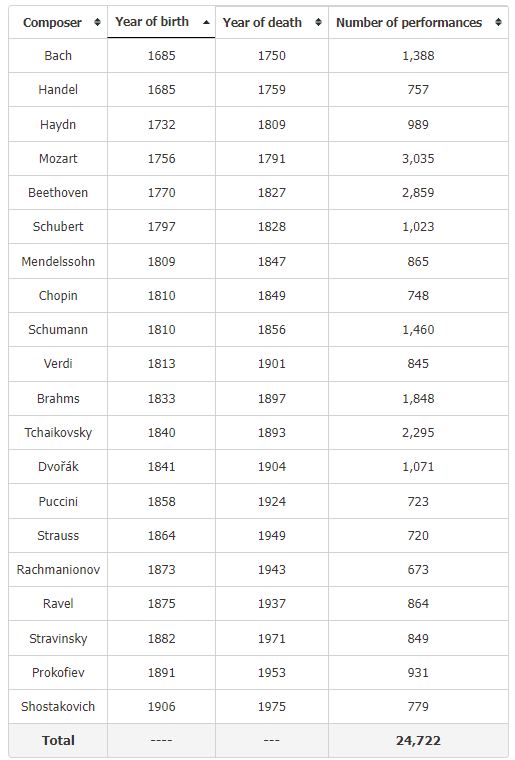Click Tchaikovsky's birth year 1840

[x=161, y=432]
